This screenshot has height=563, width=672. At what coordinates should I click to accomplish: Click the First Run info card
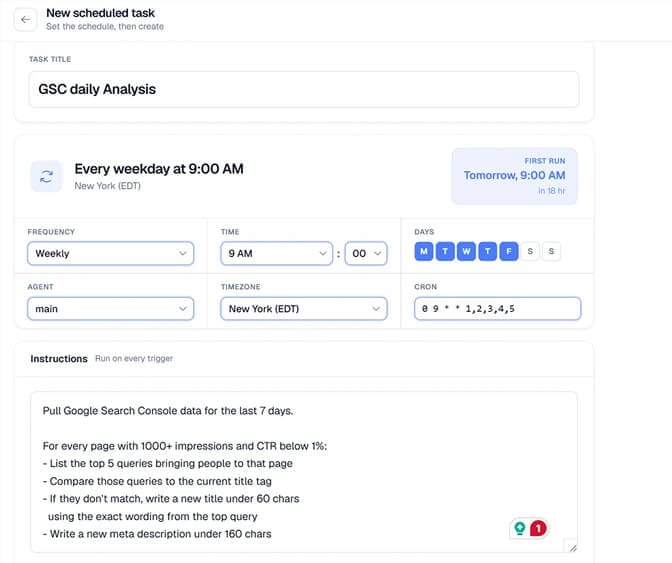point(514,176)
